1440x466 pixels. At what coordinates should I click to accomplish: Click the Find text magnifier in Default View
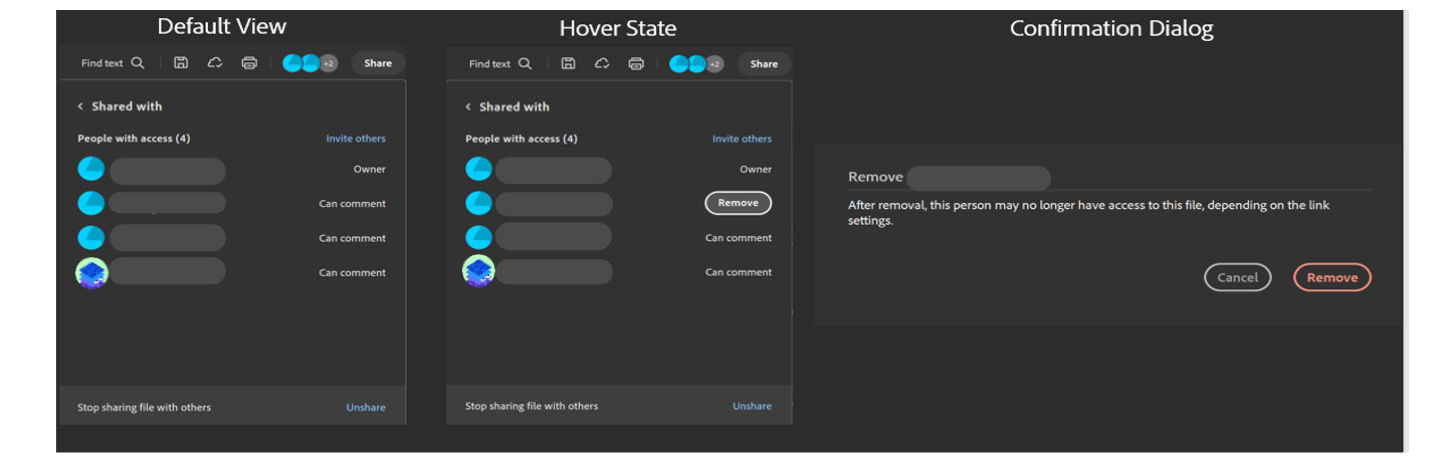[137, 63]
